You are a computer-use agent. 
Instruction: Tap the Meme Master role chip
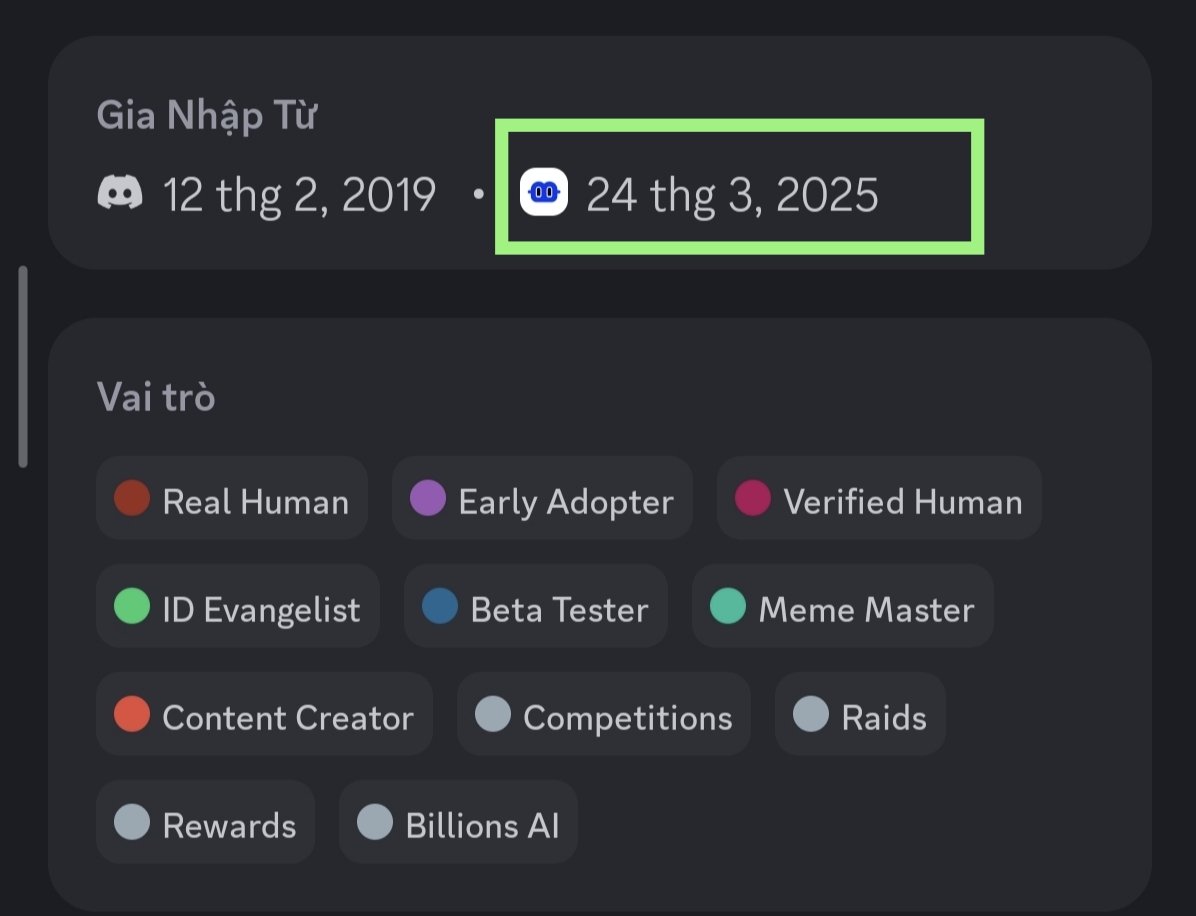[x=843, y=607]
